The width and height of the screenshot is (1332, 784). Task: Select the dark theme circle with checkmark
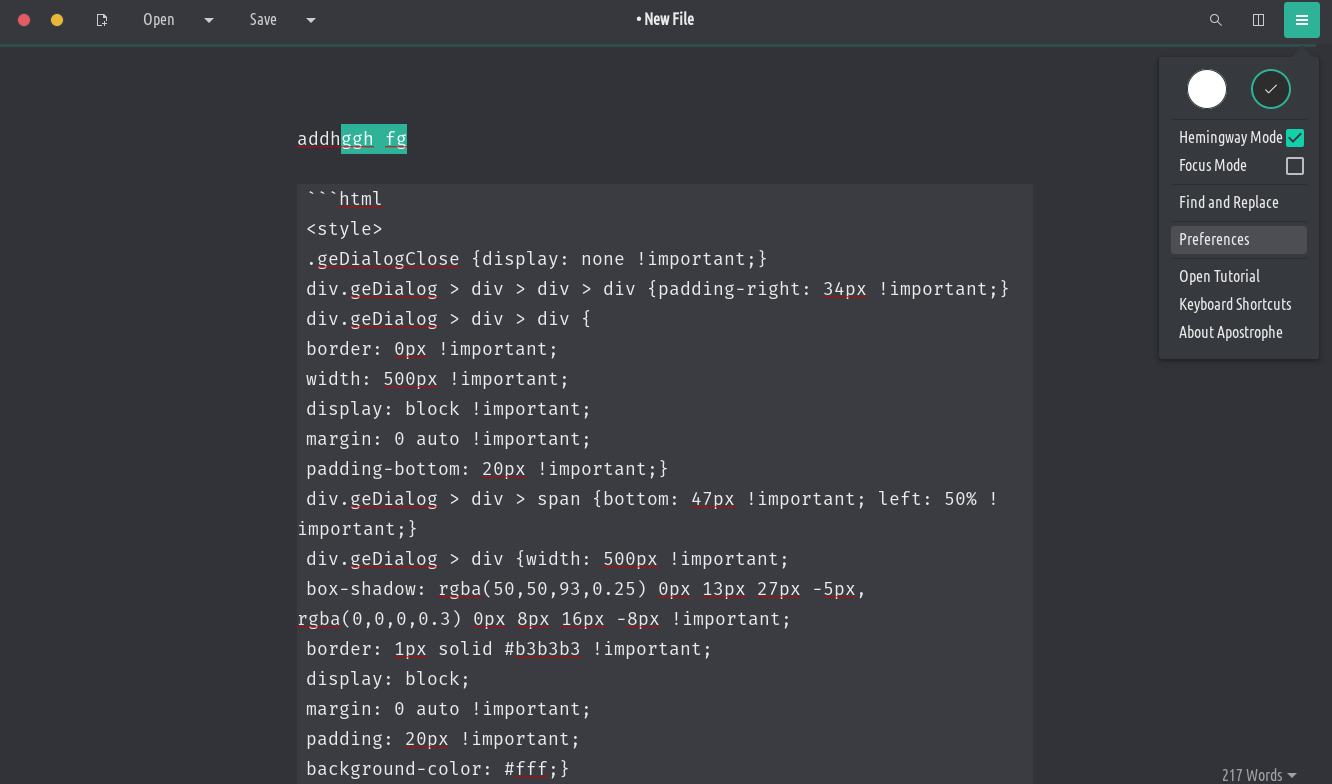pos(1270,89)
